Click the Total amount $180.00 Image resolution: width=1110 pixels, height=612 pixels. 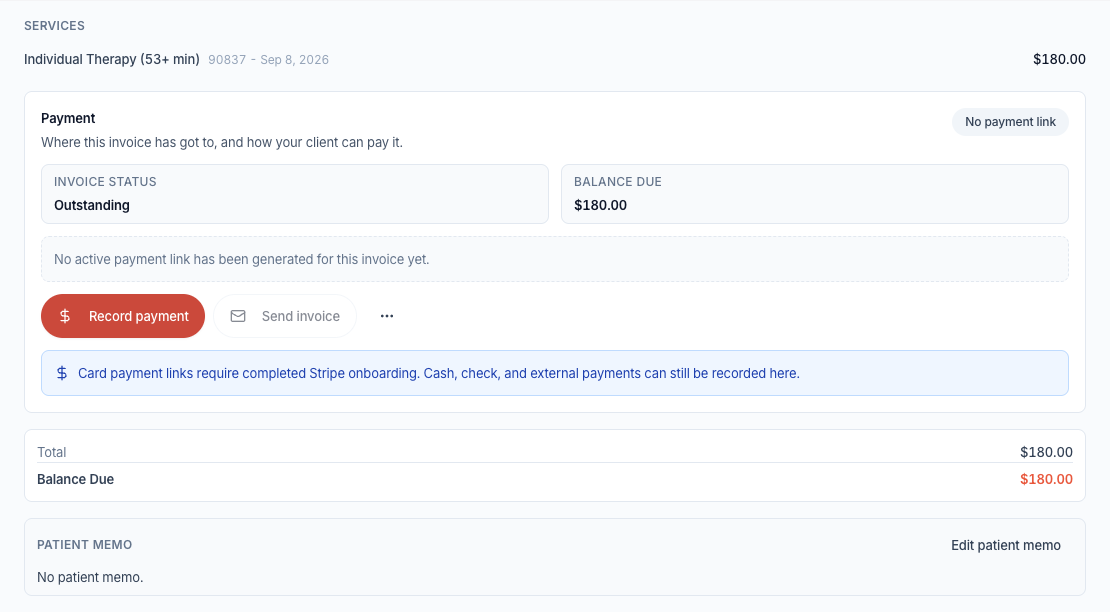pyautogui.click(x=1046, y=452)
